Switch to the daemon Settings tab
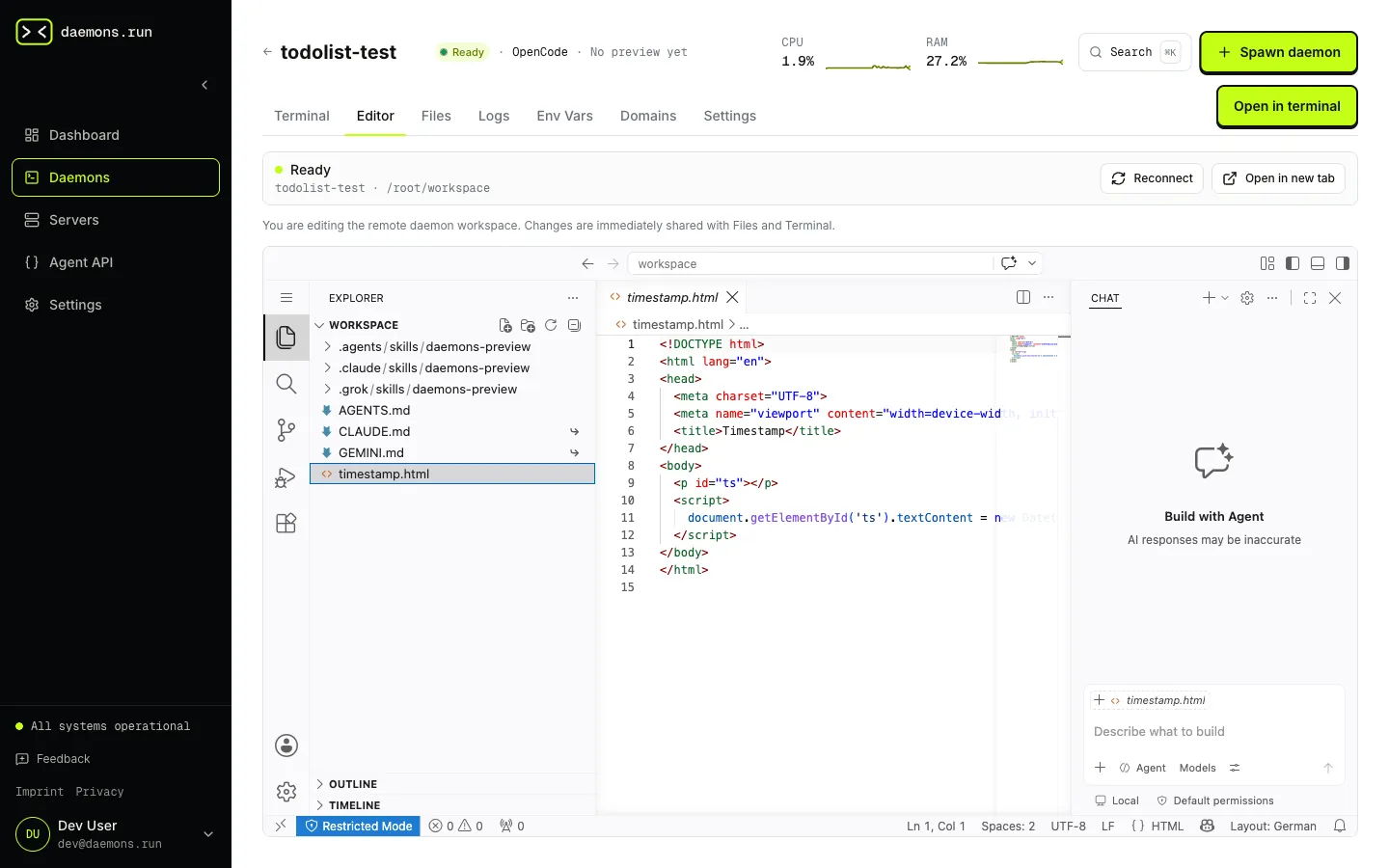The width and height of the screenshot is (1389, 868). [730, 116]
